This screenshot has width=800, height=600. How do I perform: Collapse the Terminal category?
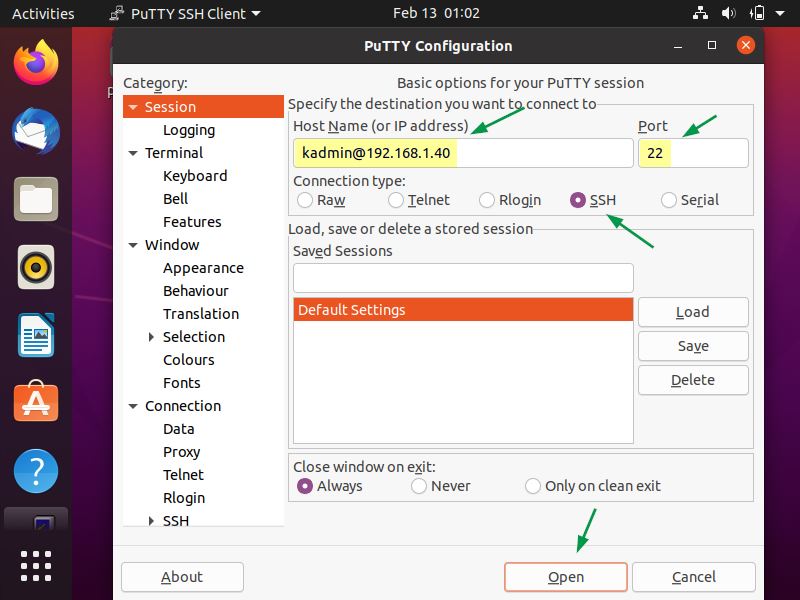coord(133,153)
